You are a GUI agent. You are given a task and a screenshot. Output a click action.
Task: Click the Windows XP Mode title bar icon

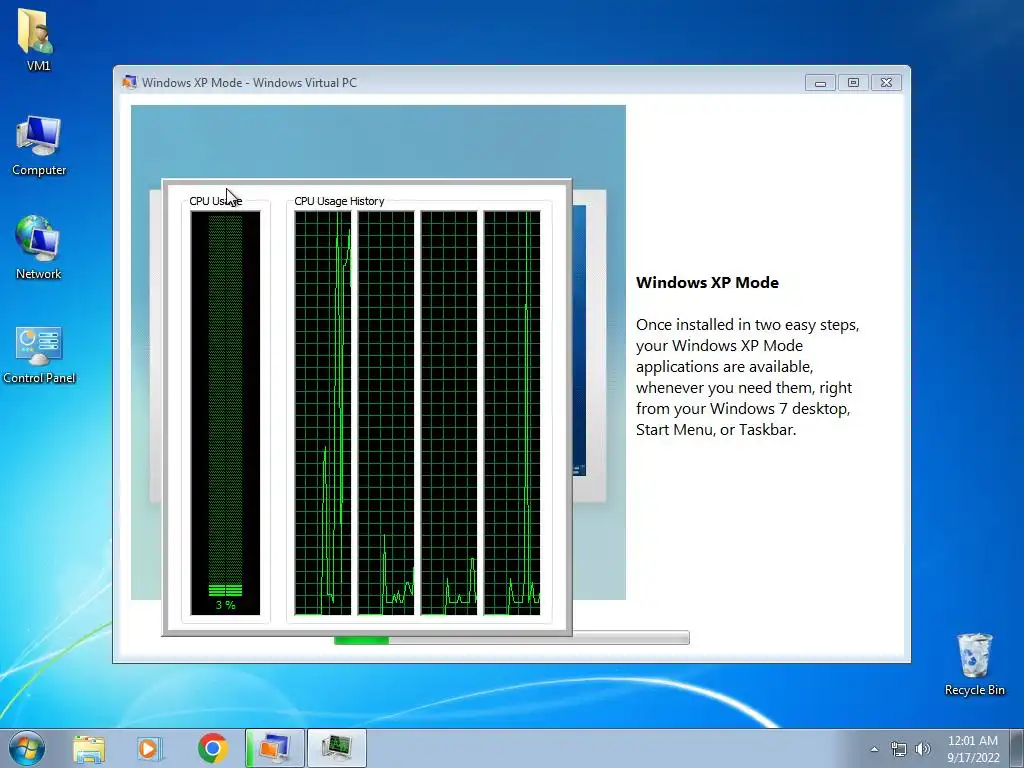[x=129, y=82]
